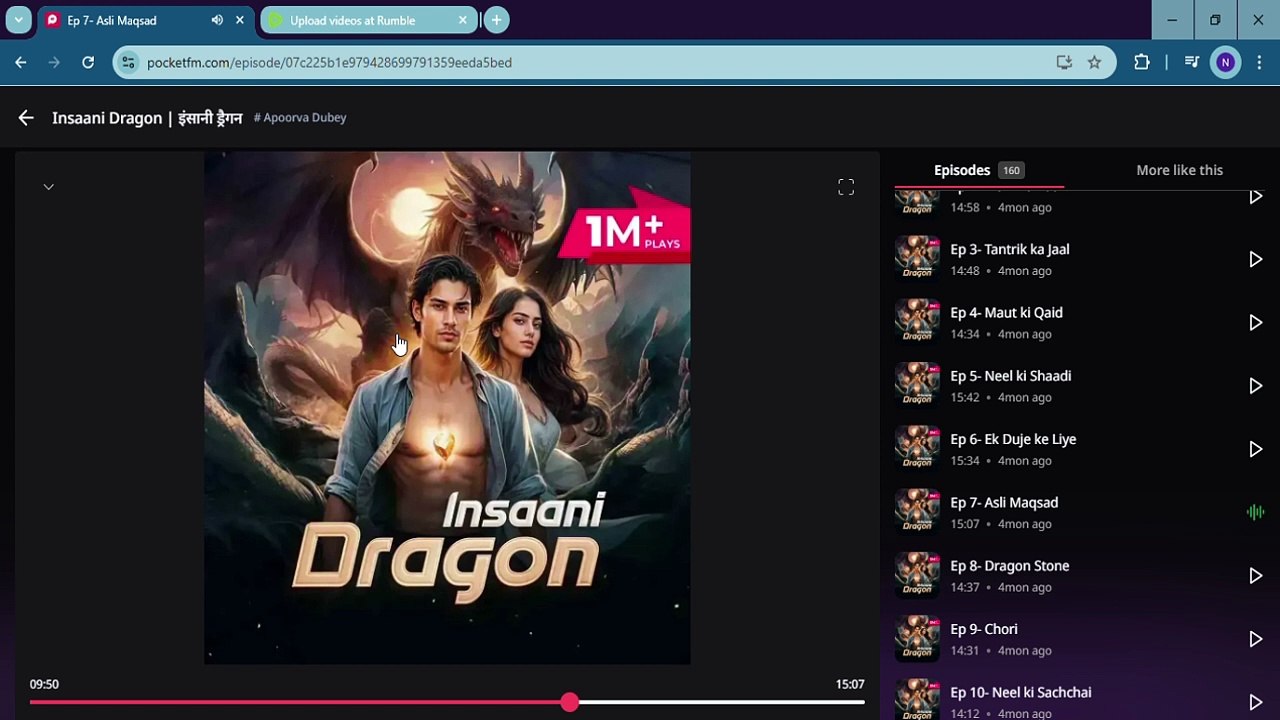Open the media control icon in toolbar
The width and height of the screenshot is (1280, 720).
click(x=1191, y=62)
